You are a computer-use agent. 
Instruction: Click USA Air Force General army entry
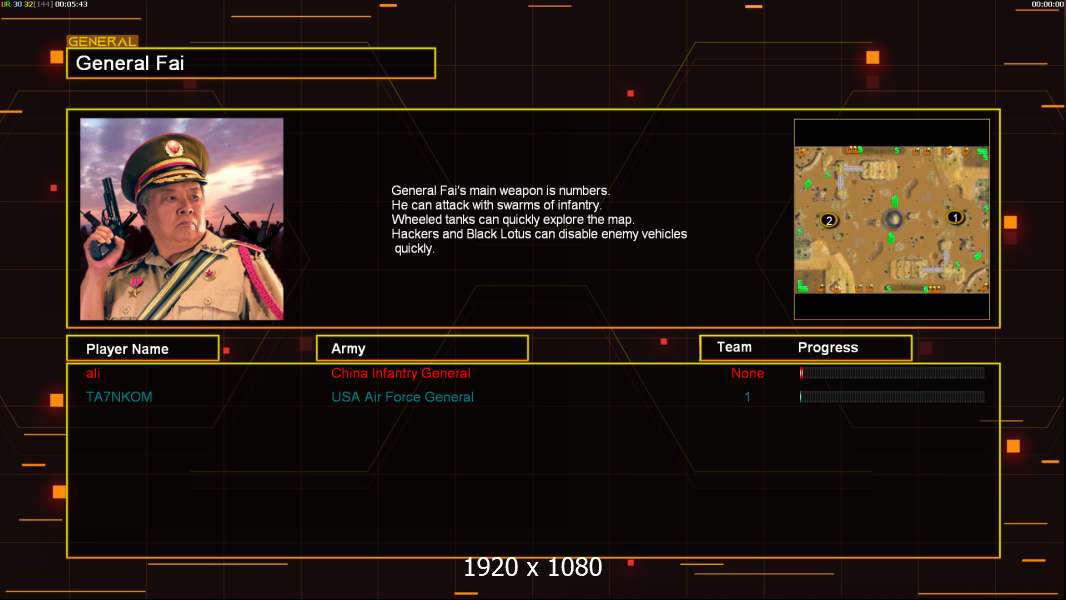402,397
